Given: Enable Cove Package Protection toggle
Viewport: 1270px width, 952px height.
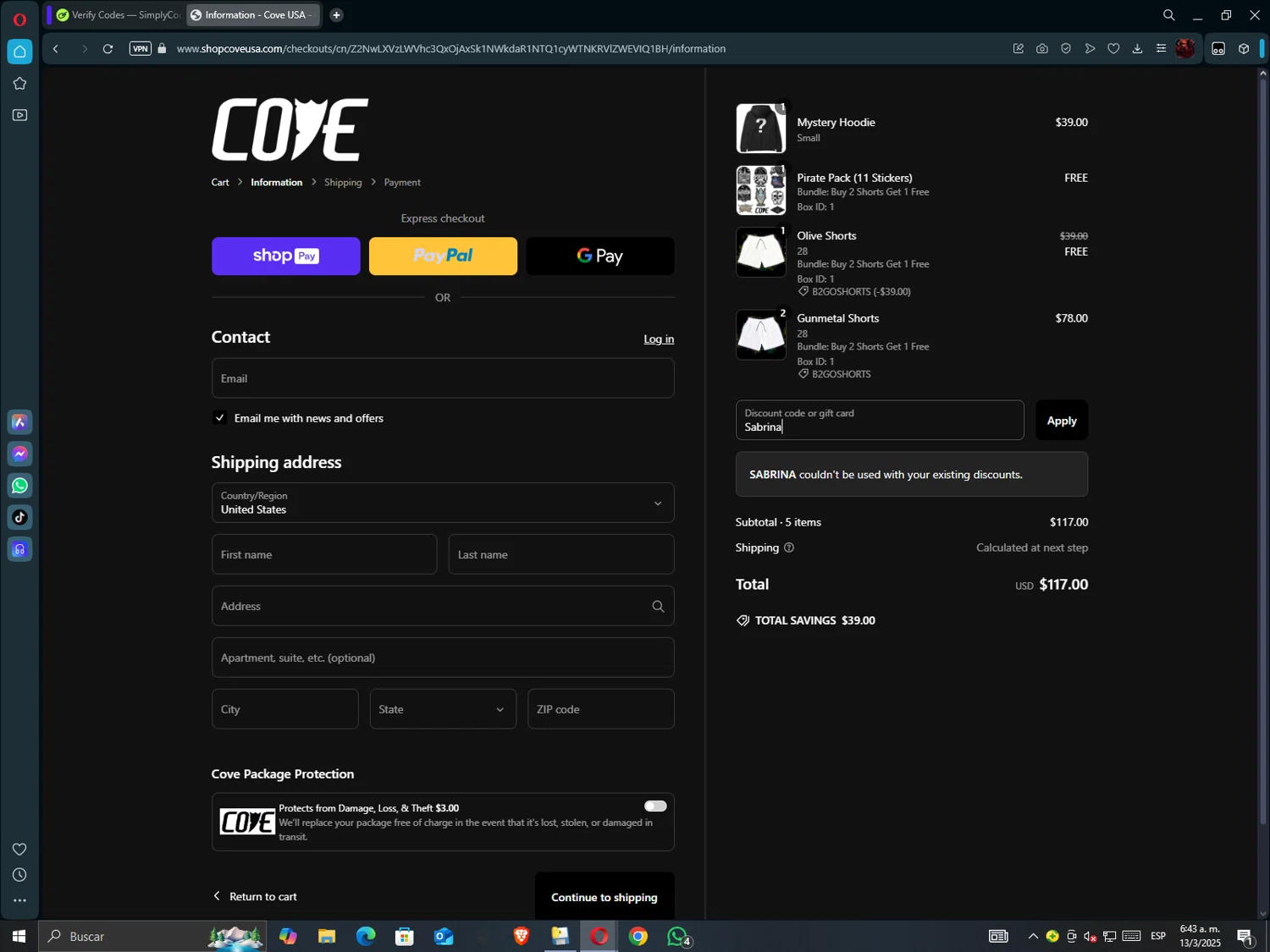Looking at the screenshot, I should point(655,806).
